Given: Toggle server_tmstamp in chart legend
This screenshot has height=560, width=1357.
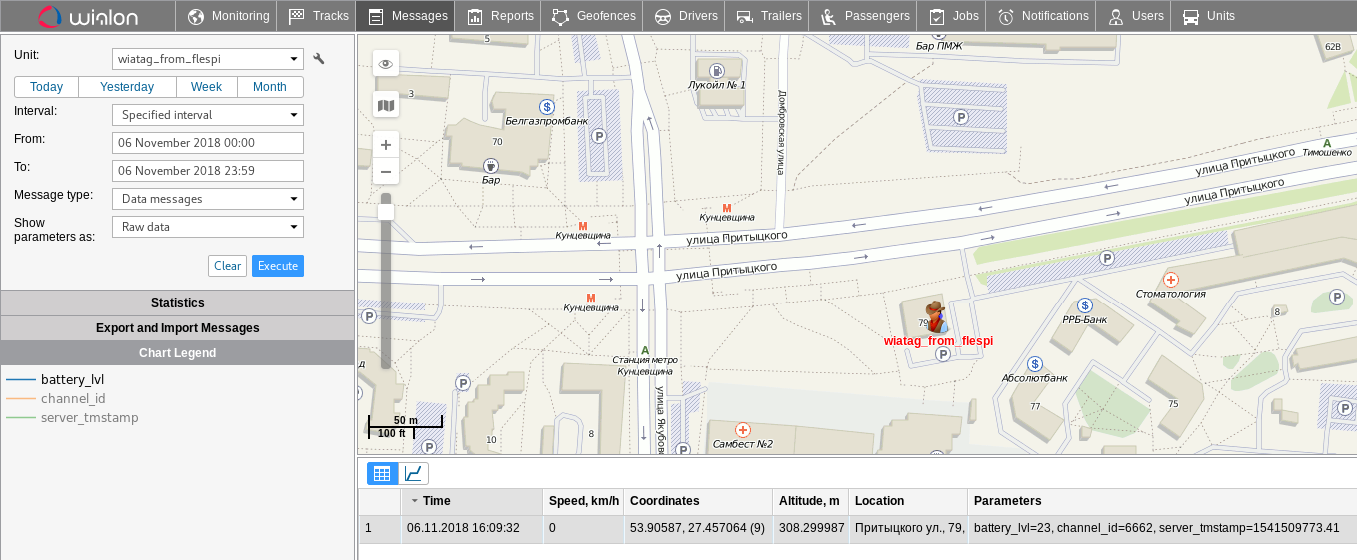Looking at the screenshot, I should tap(89, 417).
